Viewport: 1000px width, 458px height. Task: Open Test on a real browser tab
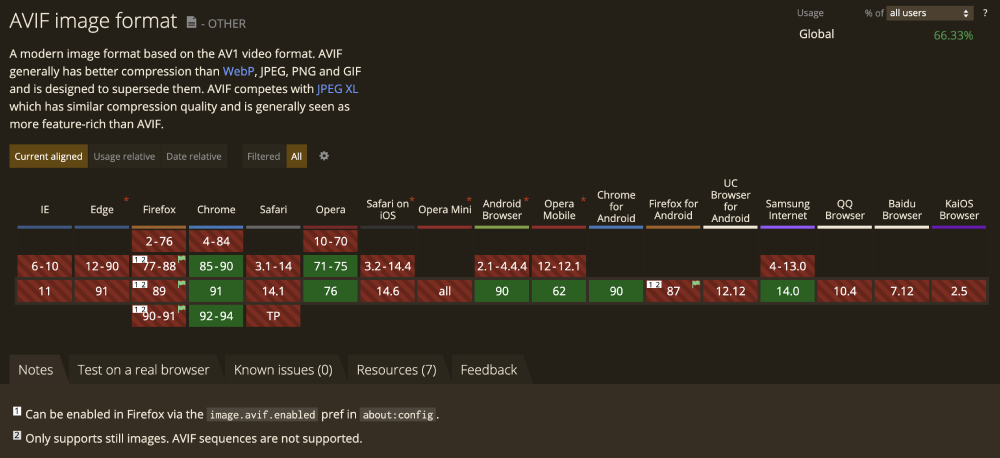pyautogui.click(x=143, y=370)
